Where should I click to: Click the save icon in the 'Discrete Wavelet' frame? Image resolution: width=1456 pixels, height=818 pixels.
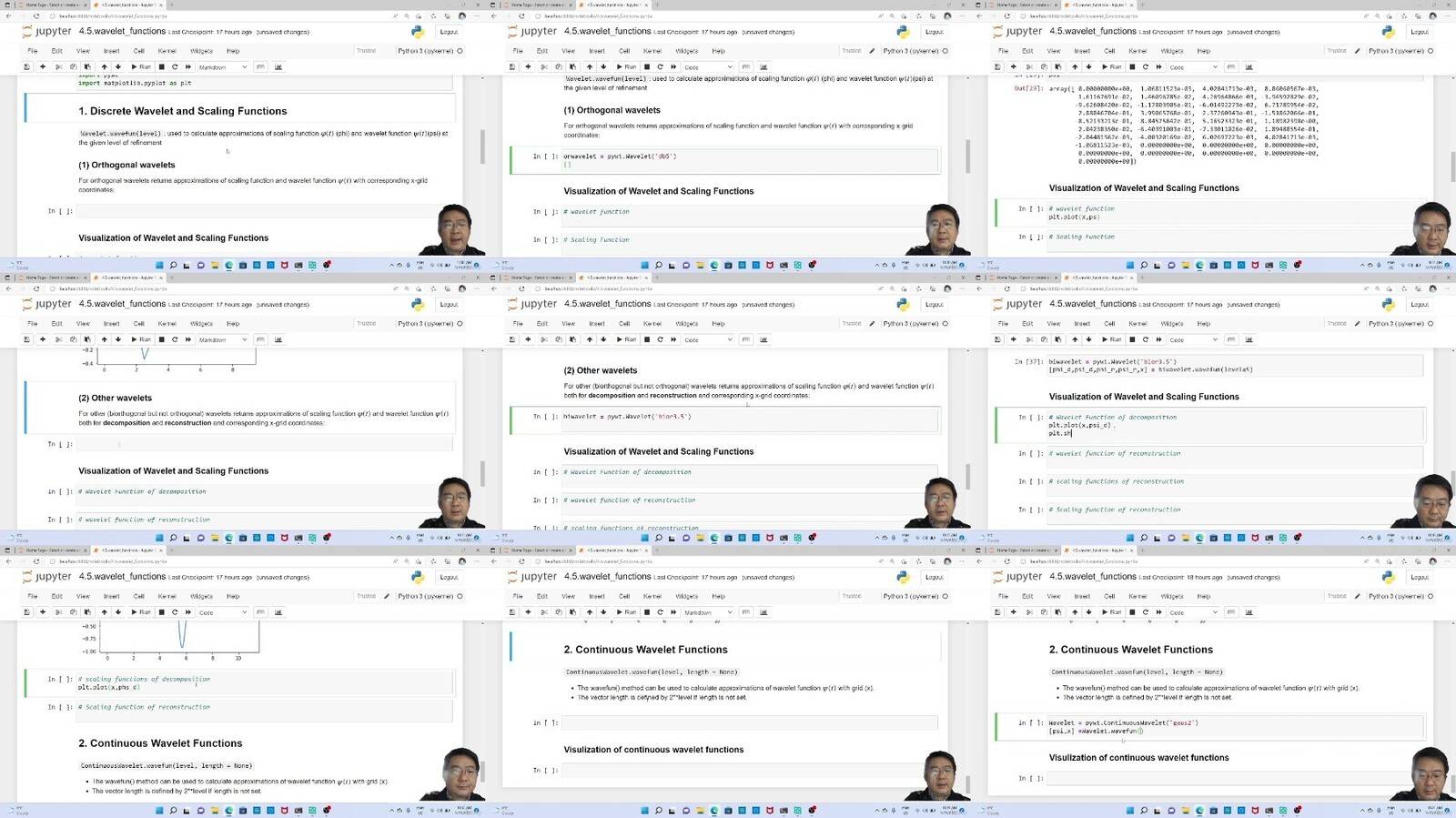click(27, 66)
